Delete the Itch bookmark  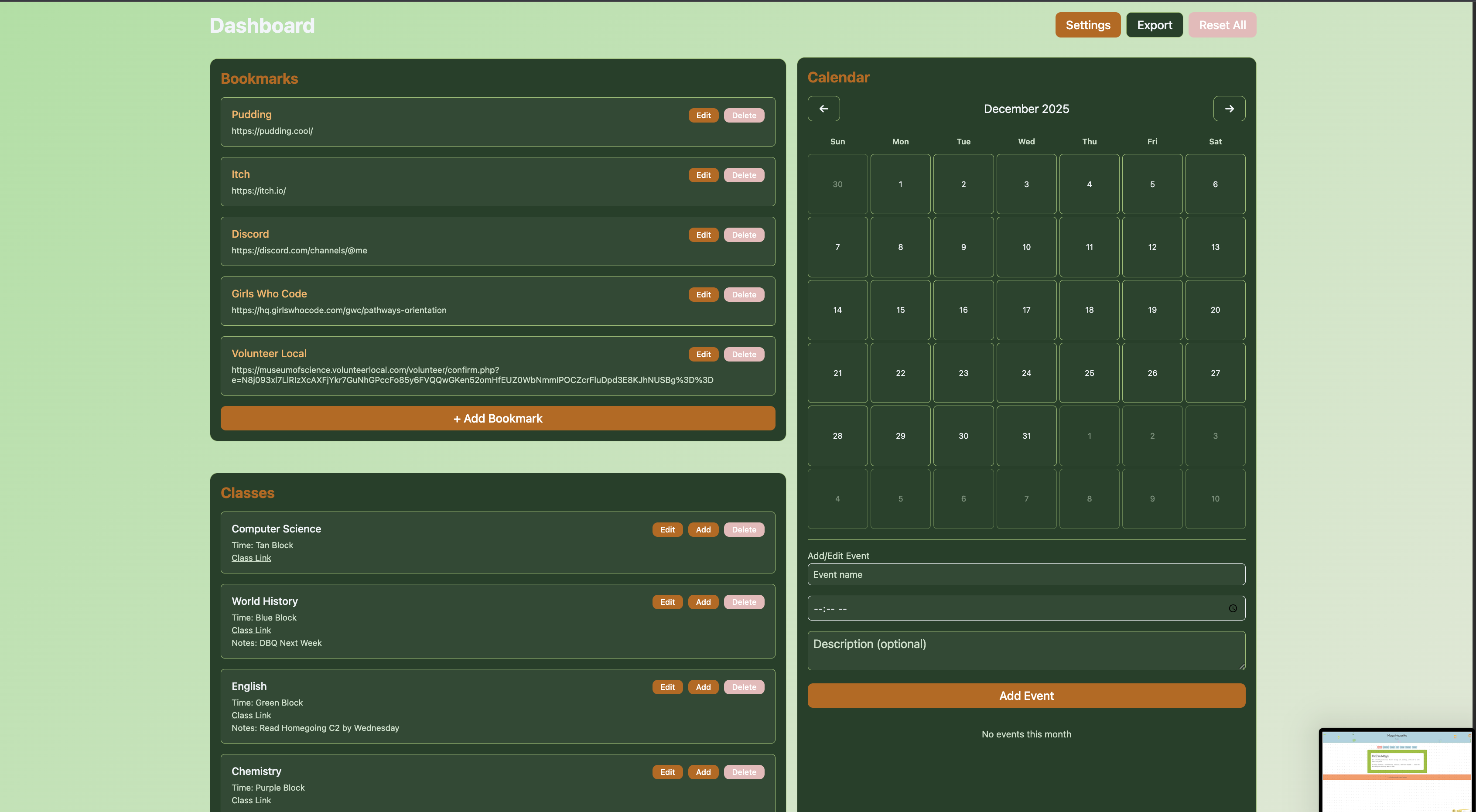click(x=744, y=175)
